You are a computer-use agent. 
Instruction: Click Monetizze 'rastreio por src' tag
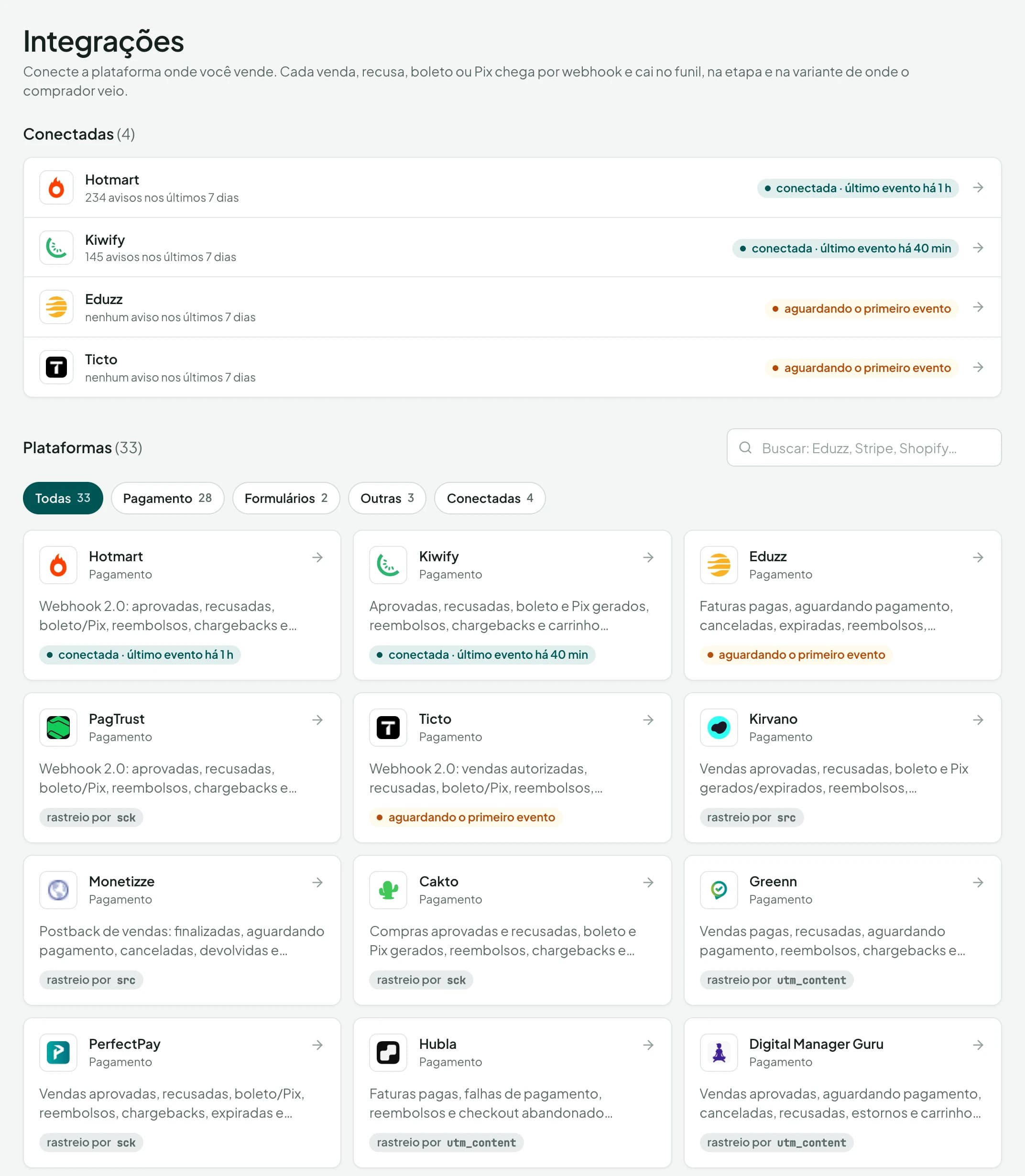[x=91, y=980]
